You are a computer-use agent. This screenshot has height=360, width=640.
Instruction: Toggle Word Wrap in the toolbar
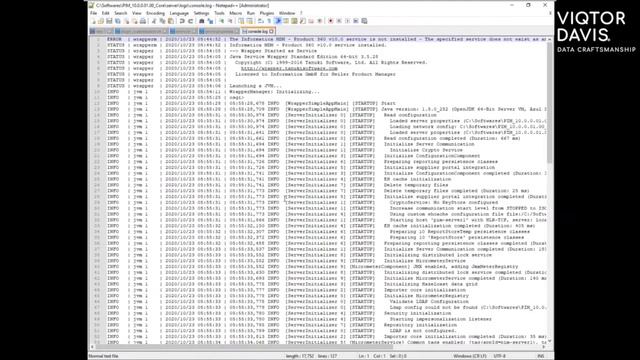(260, 21)
